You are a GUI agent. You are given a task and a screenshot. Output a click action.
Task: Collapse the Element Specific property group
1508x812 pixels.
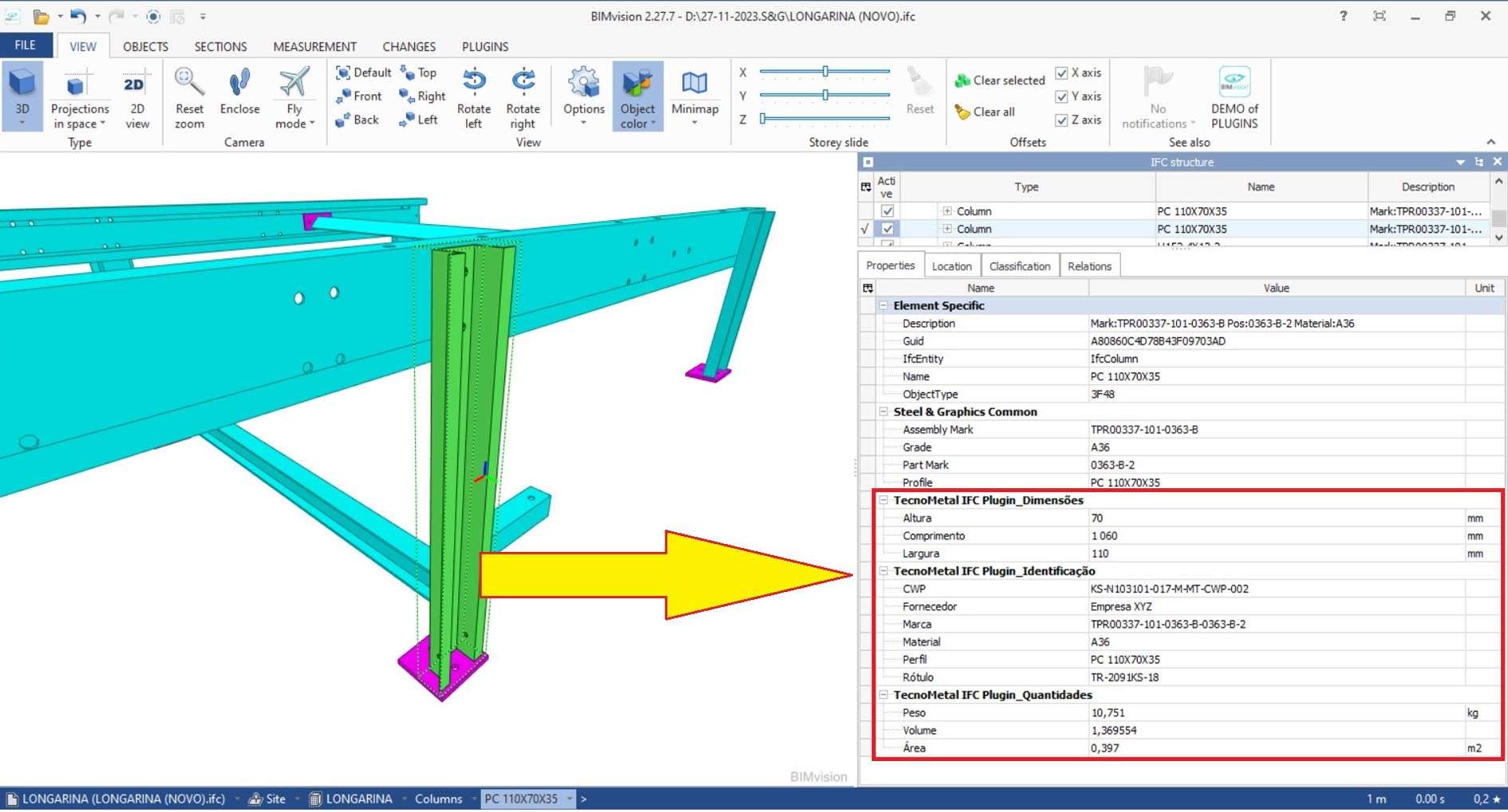(x=883, y=305)
